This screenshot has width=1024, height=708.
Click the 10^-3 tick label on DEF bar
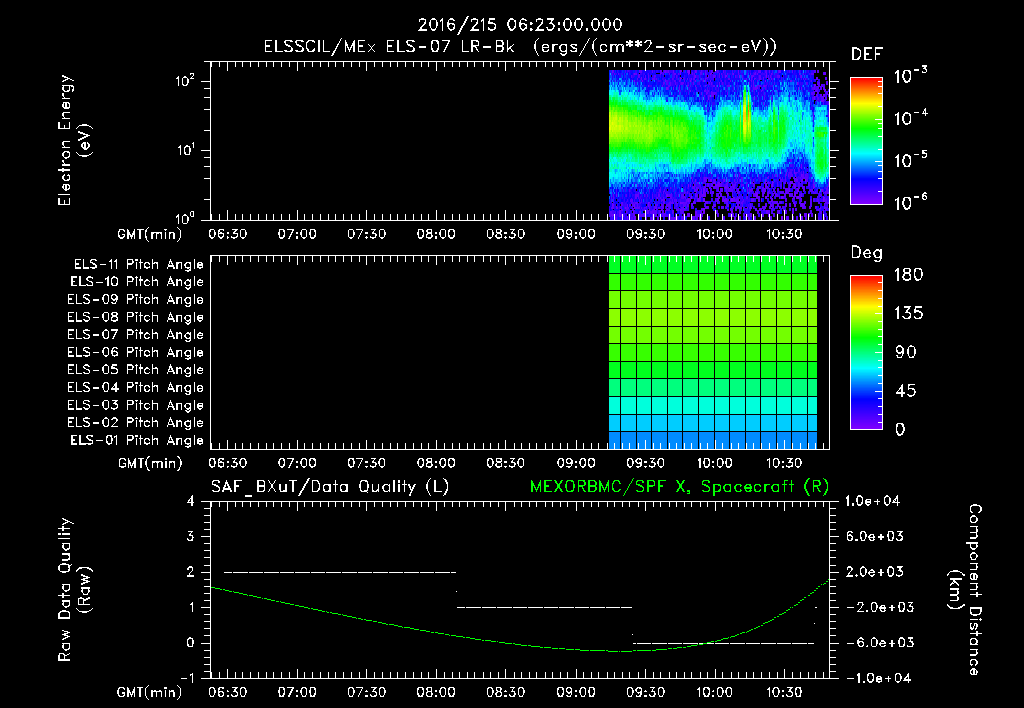coord(910,76)
